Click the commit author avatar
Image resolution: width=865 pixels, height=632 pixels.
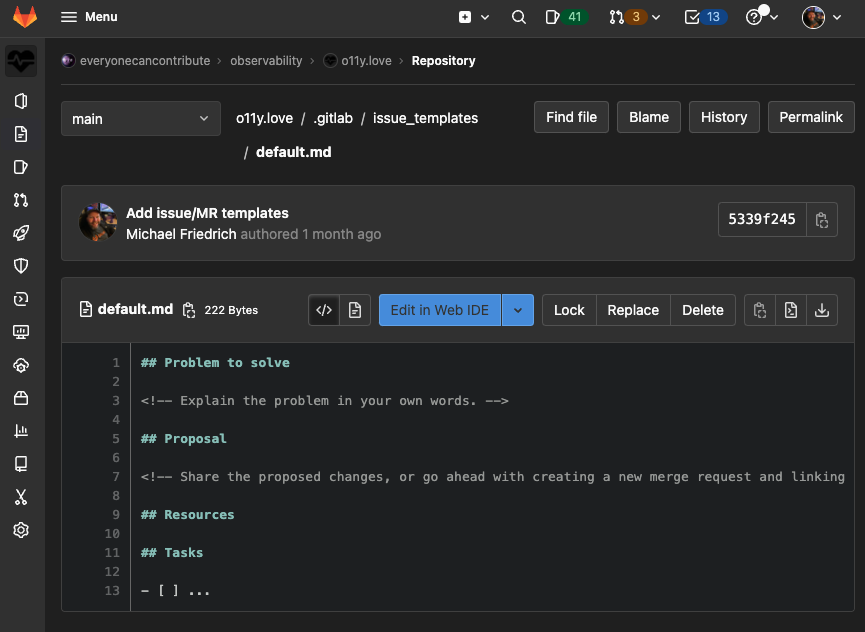[x=98, y=222]
